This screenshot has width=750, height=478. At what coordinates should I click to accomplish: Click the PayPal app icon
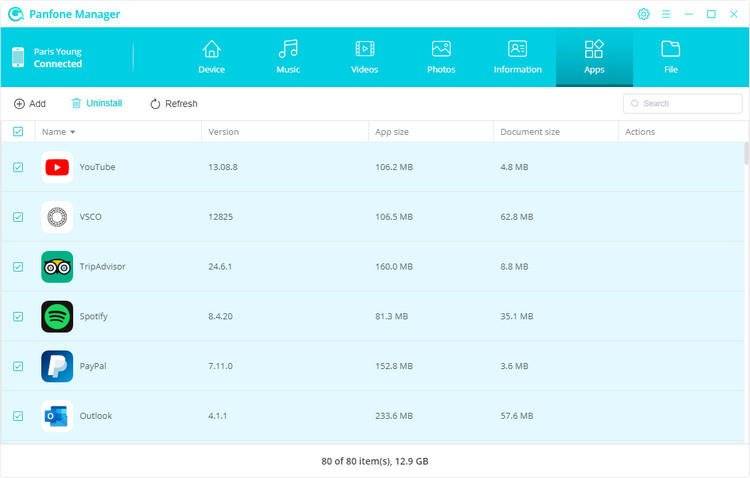57,366
